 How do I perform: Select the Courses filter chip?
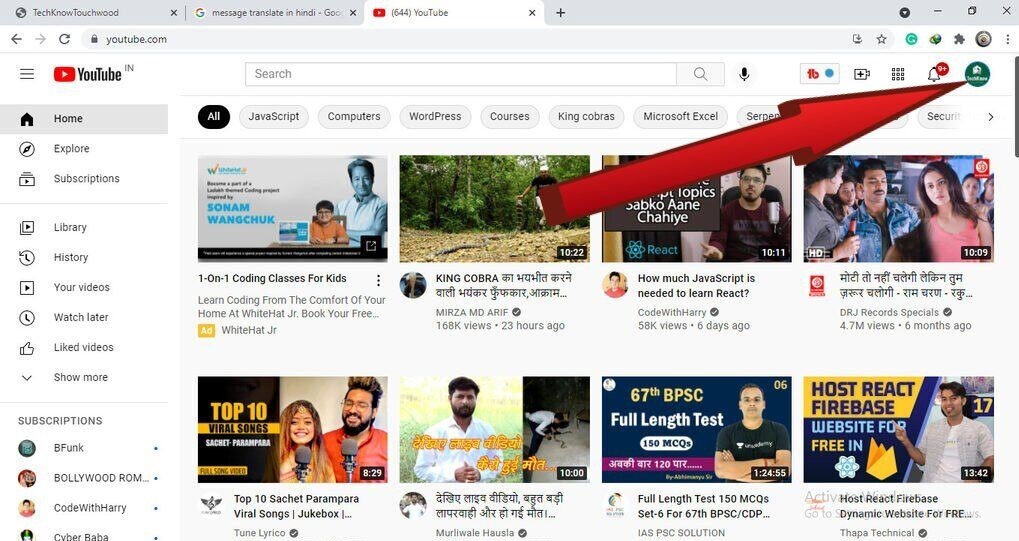pyautogui.click(x=510, y=116)
